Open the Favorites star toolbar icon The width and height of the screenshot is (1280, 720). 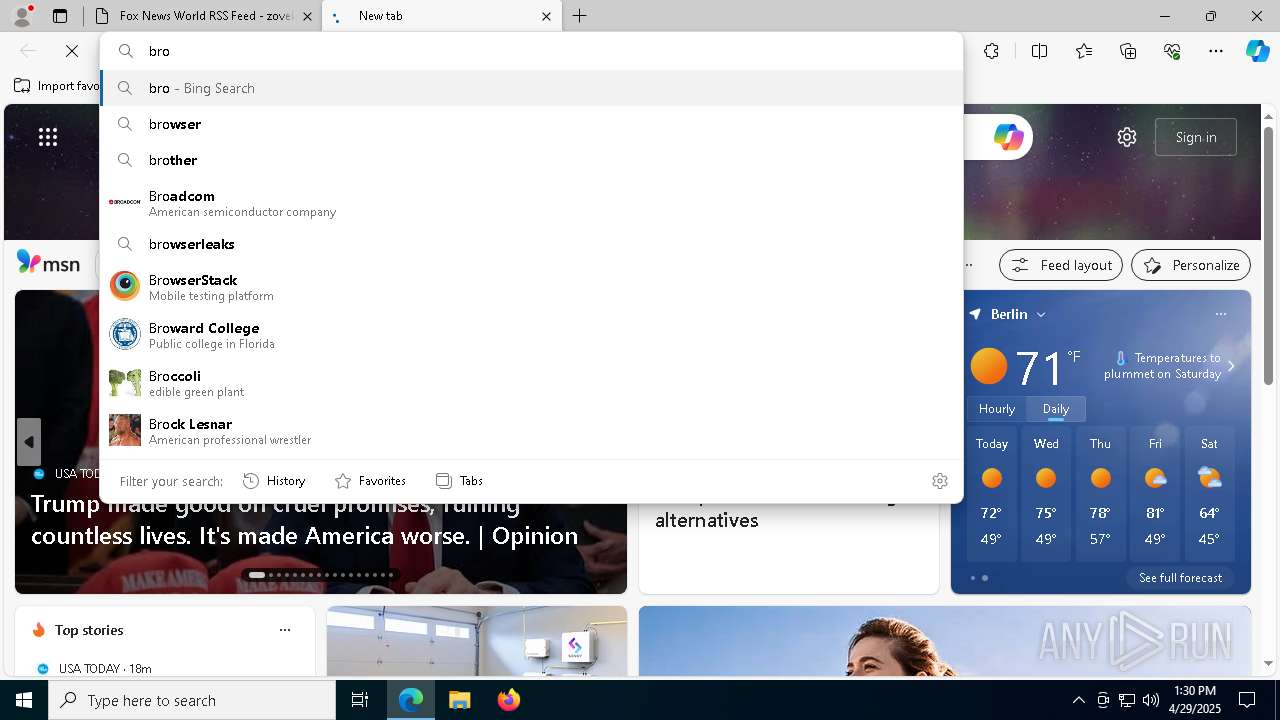[1084, 51]
